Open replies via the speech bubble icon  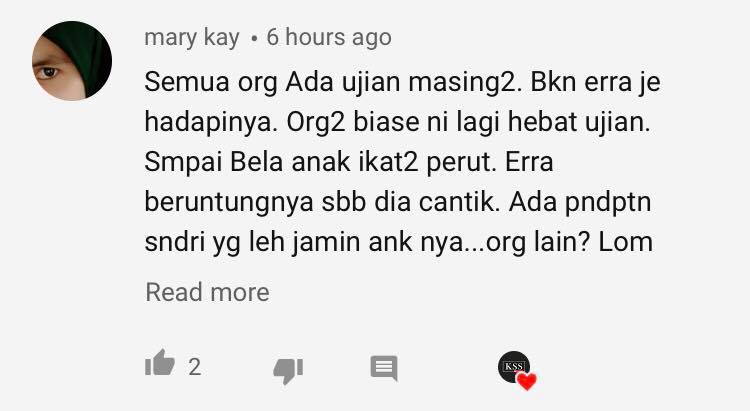pyautogui.click(x=384, y=368)
